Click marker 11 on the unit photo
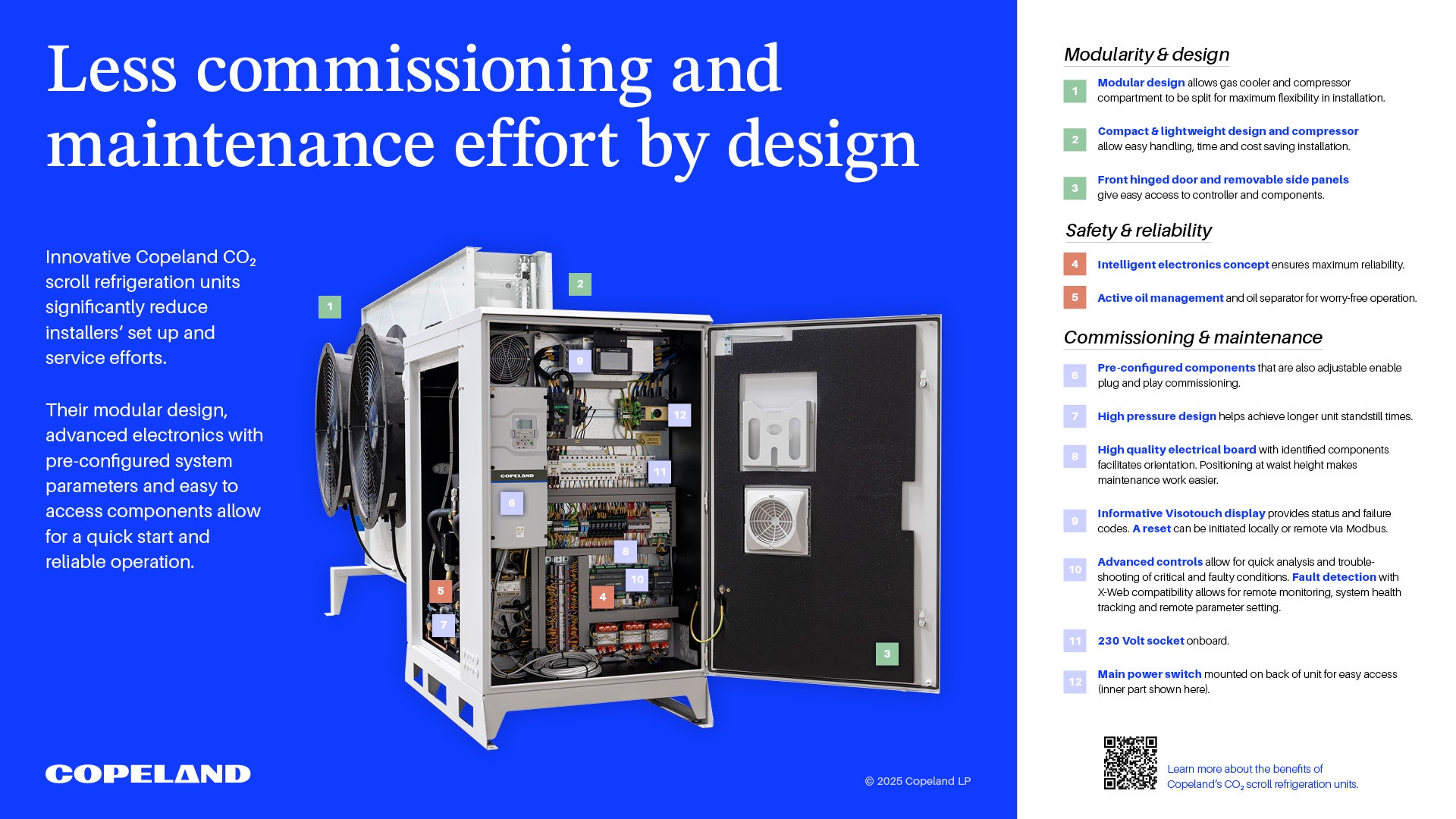 point(661,472)
